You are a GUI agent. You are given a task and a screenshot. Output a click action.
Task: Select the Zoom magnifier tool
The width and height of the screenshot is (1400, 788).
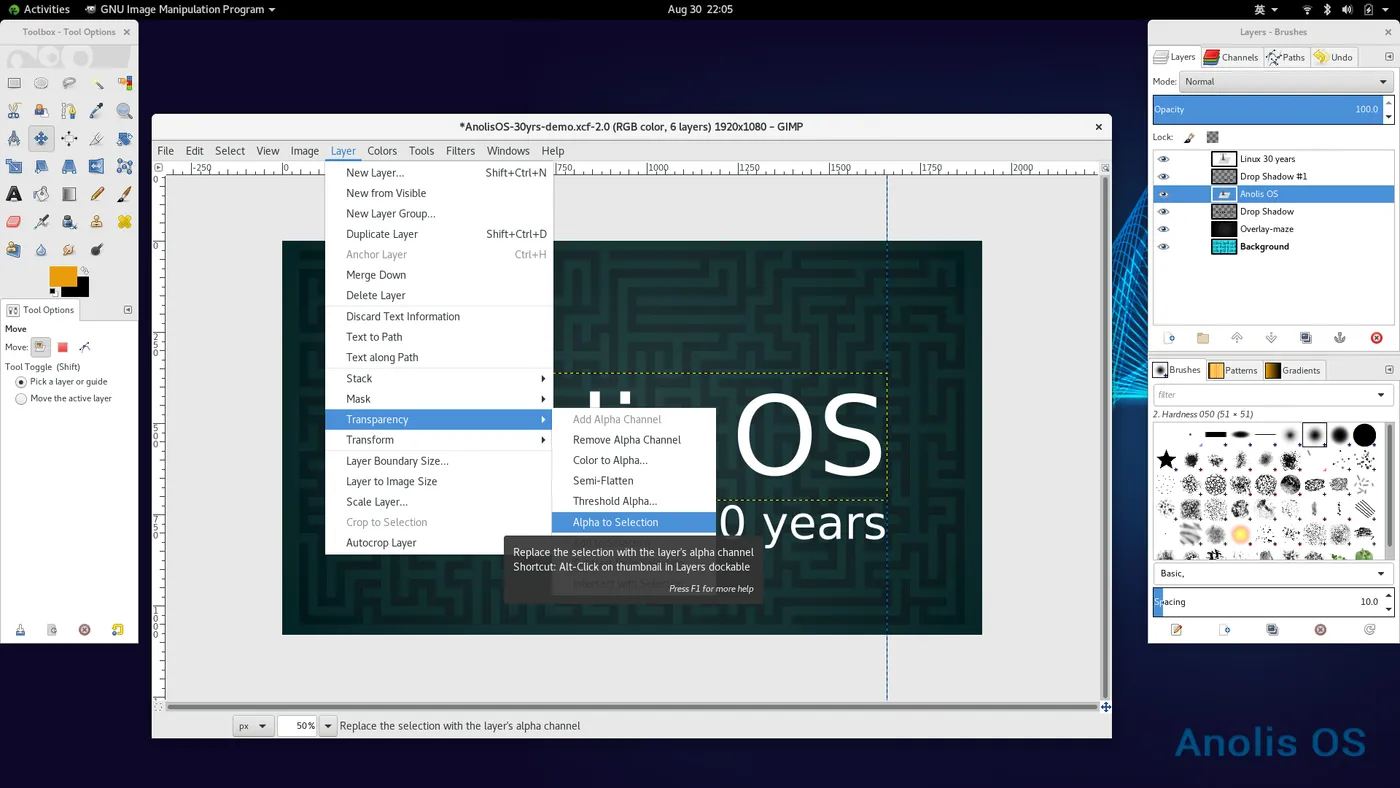pyautogui.click(x=124, y=111)
